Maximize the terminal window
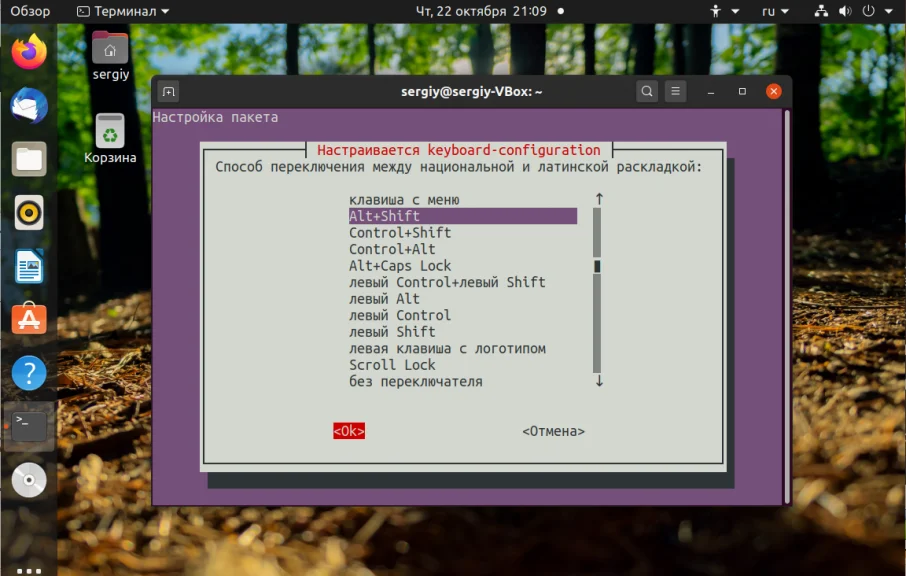906x576 pixels. click(742, 91)
